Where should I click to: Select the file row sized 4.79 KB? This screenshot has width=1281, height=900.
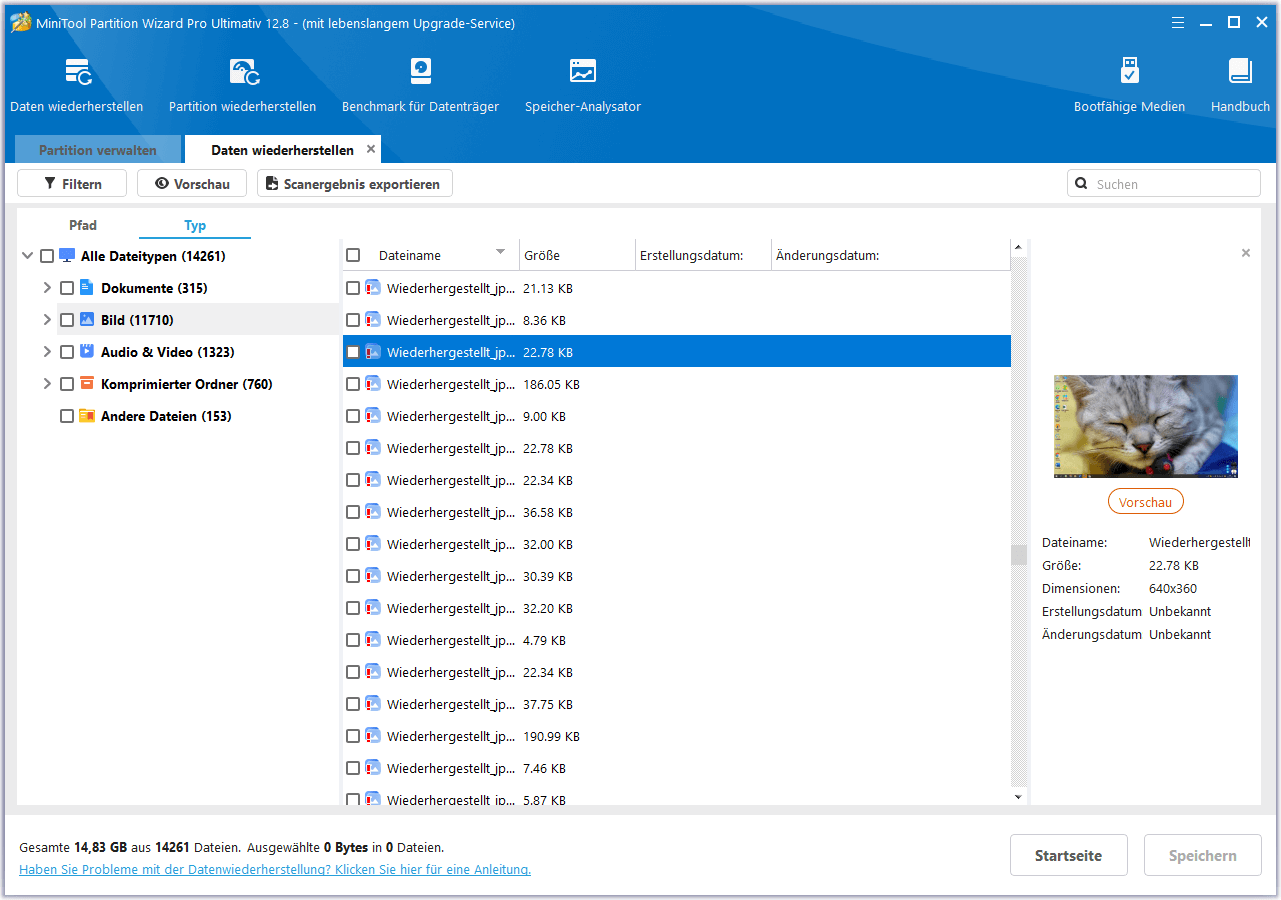coord(677,640)
